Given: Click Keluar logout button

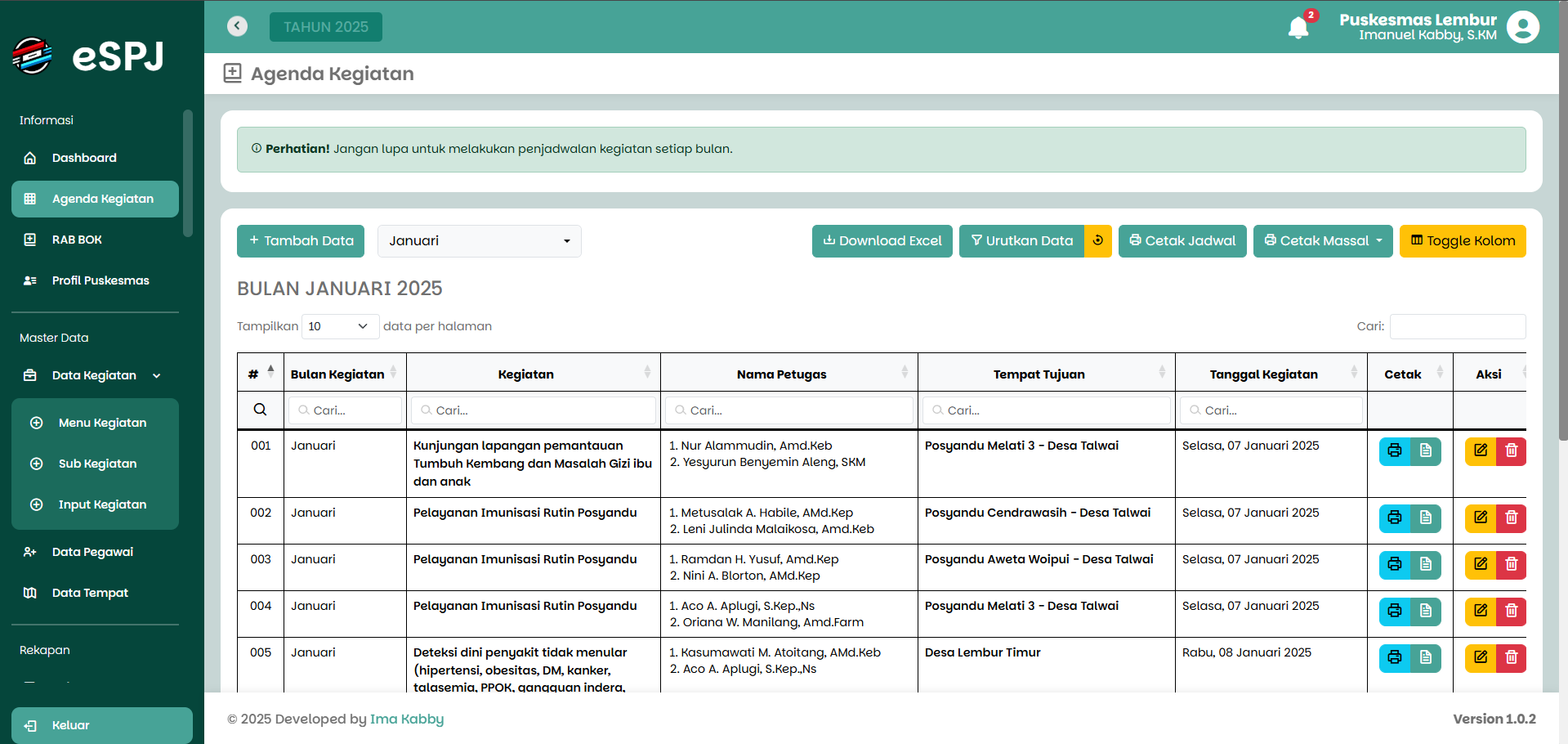Looking at the screenshot, I should click(102, 725).
